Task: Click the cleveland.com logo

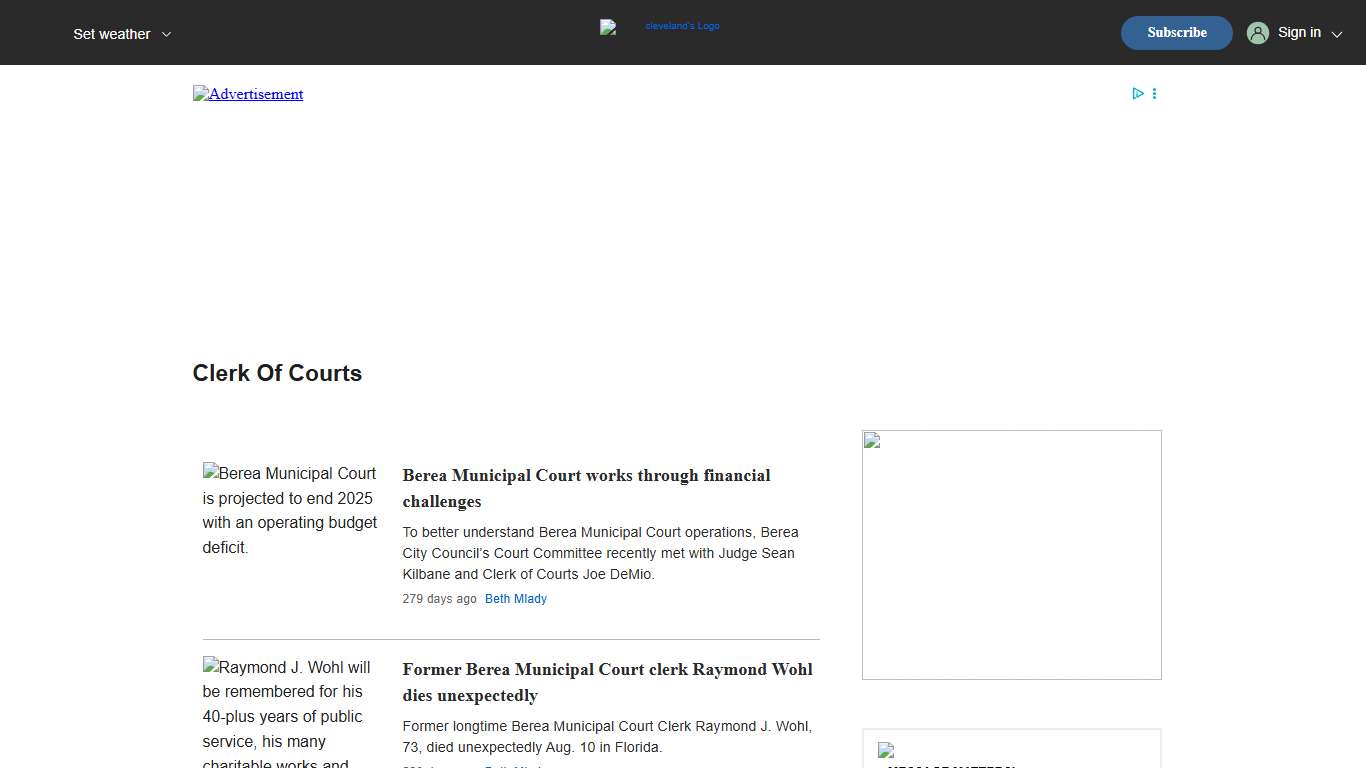Action: (660, 27)
